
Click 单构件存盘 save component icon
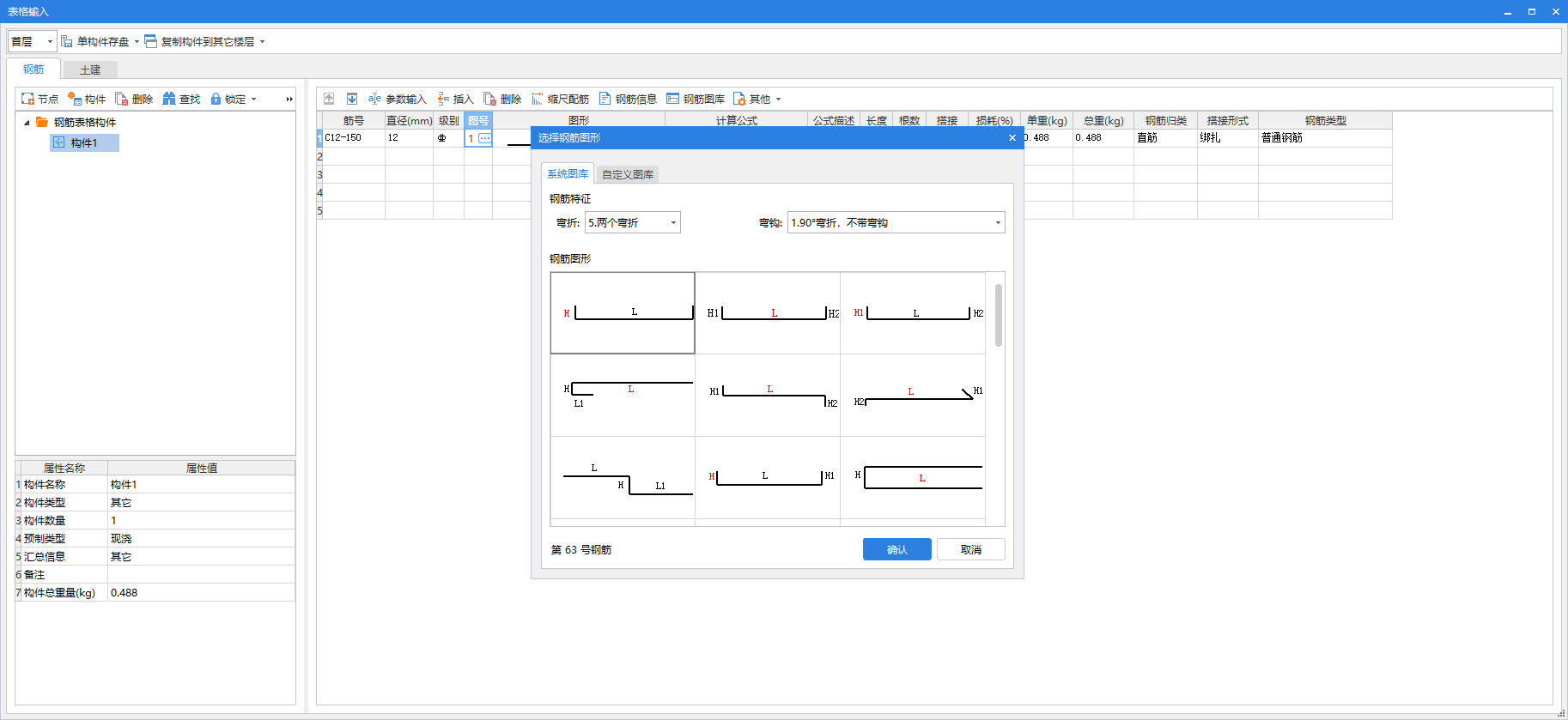tap(66, 41)
